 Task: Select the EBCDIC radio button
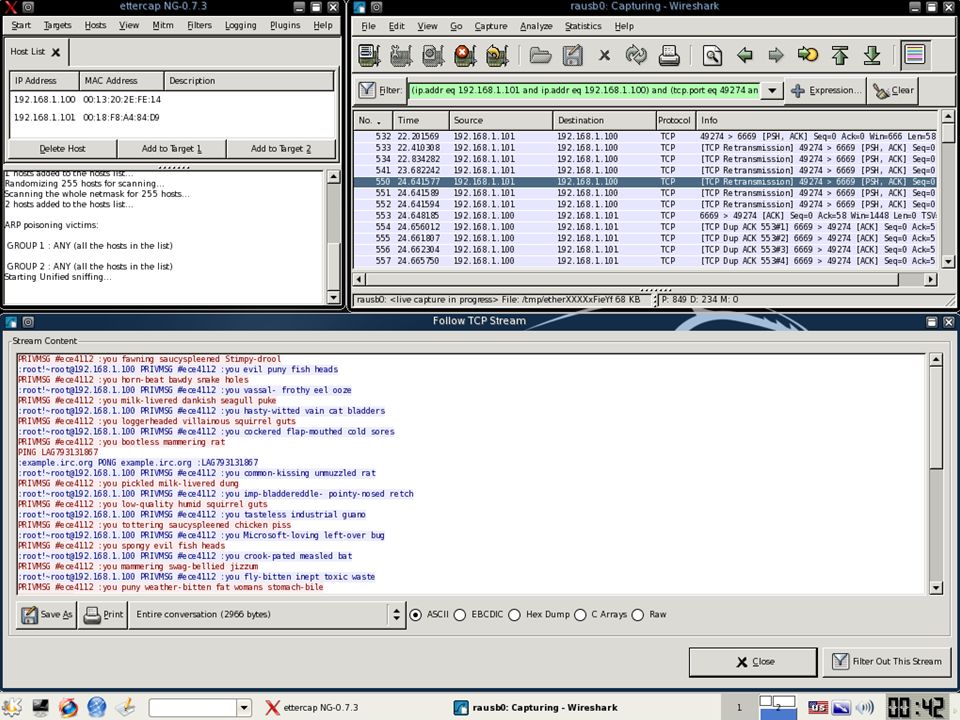(x=460, y=615)
